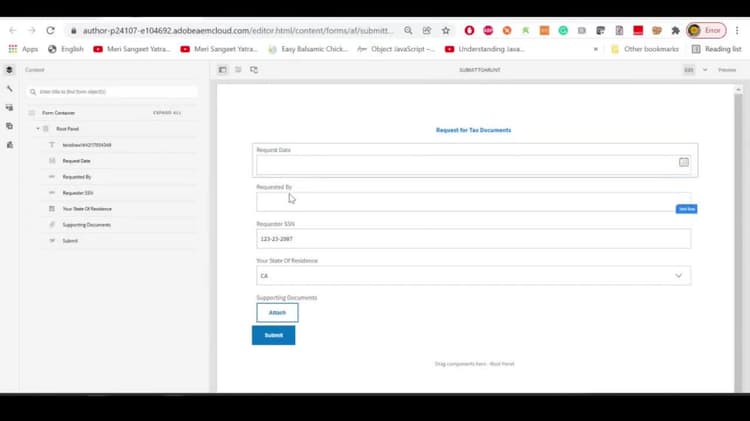
Task: Open the English bookmark
Action: point(66,49)
